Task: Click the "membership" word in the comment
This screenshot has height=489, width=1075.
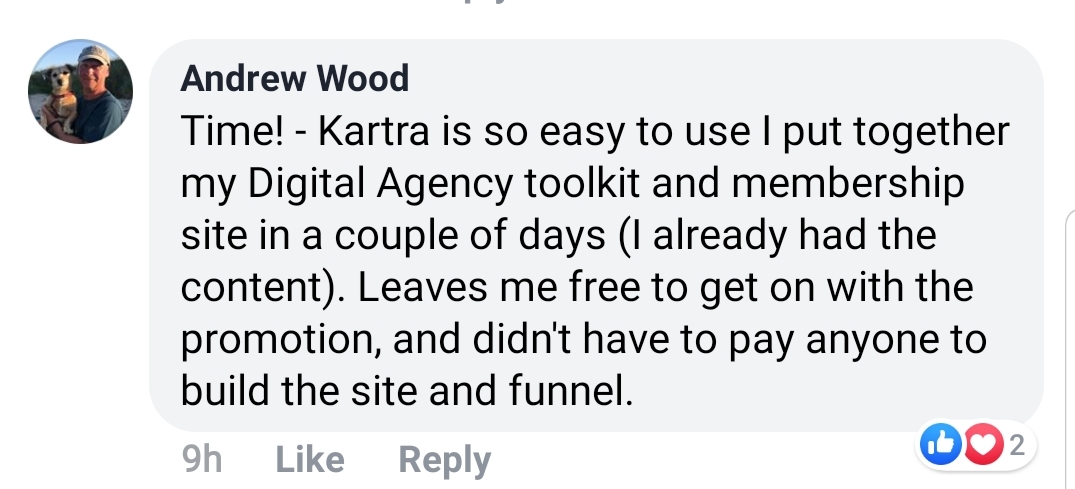Action: [847, 184]
